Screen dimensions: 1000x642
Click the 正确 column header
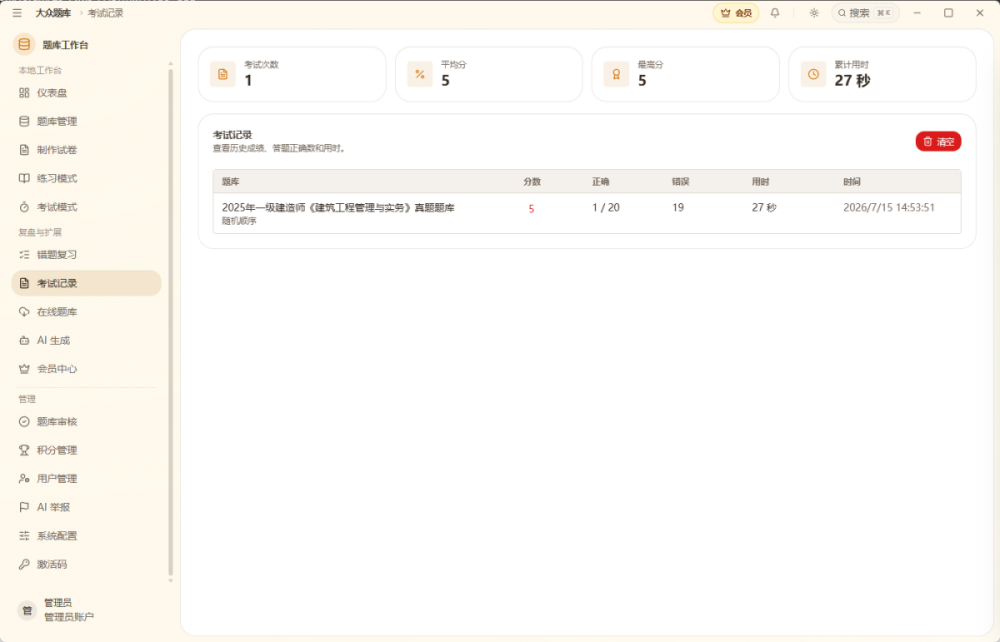pos(601,182)
